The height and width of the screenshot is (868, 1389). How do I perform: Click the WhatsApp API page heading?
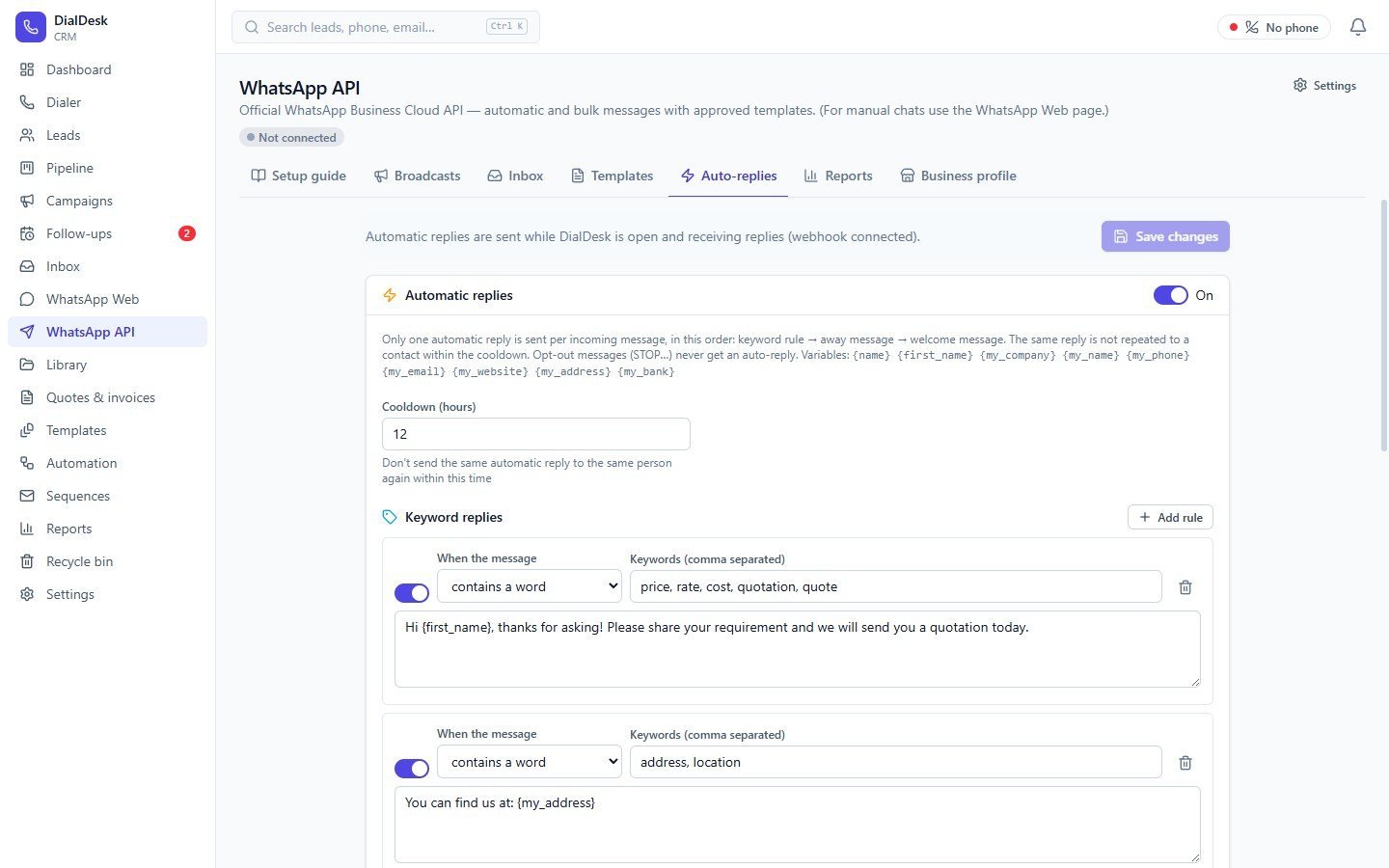[x=300, y=88]
